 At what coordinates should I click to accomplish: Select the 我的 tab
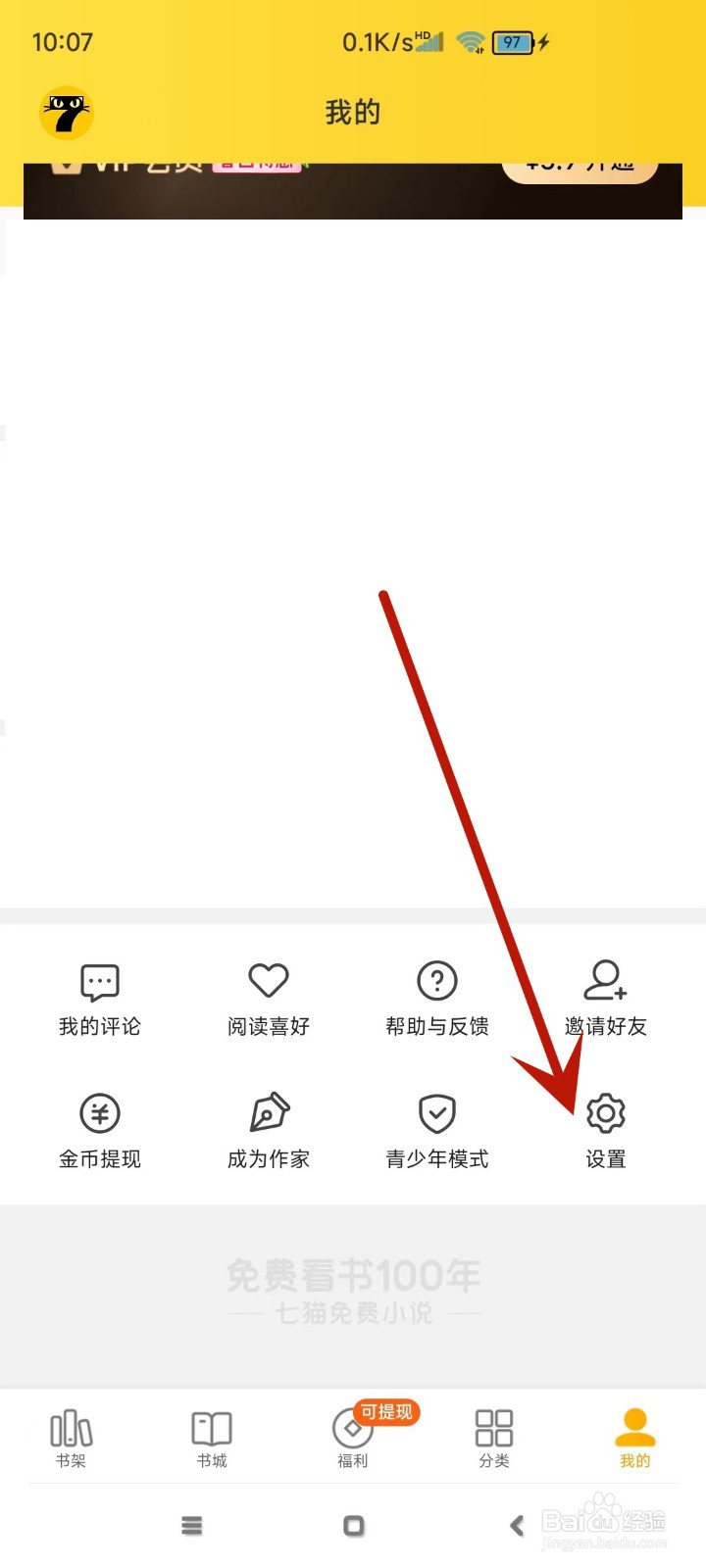635,1439
